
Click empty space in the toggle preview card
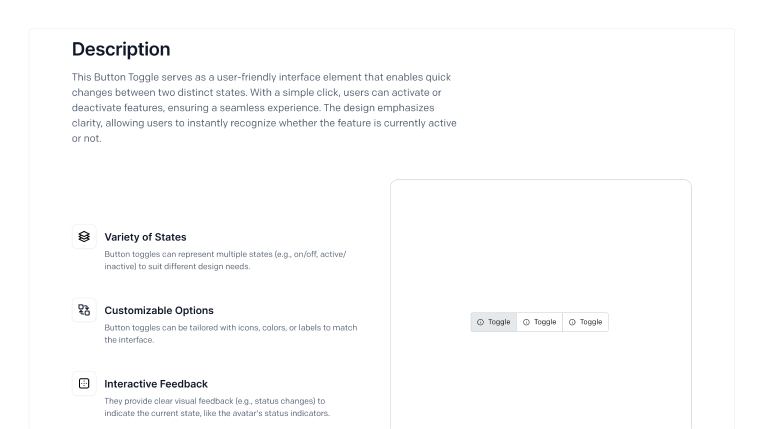pos(540,244)
